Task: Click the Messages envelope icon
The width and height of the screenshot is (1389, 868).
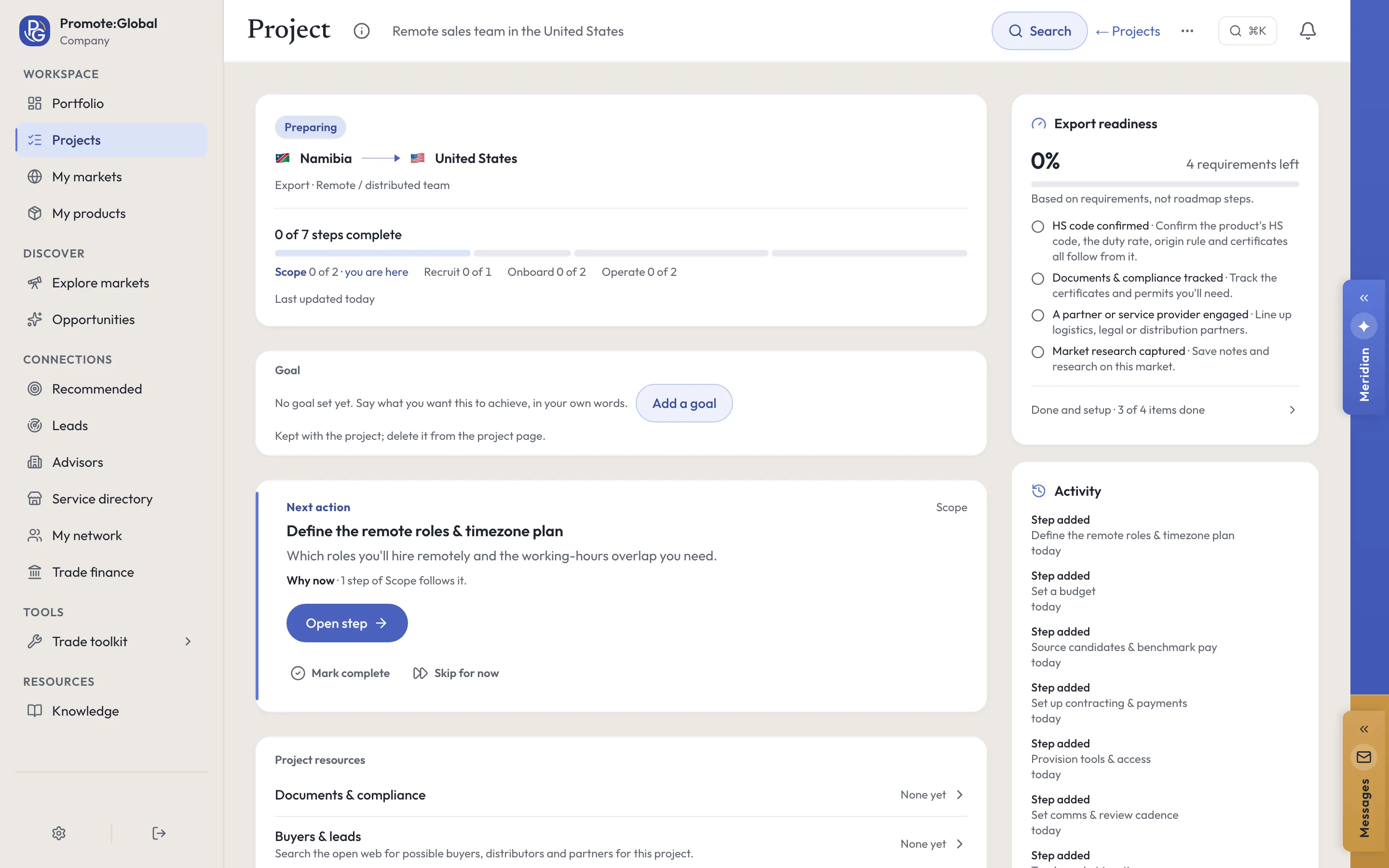Action: [x=1364, y=757]
